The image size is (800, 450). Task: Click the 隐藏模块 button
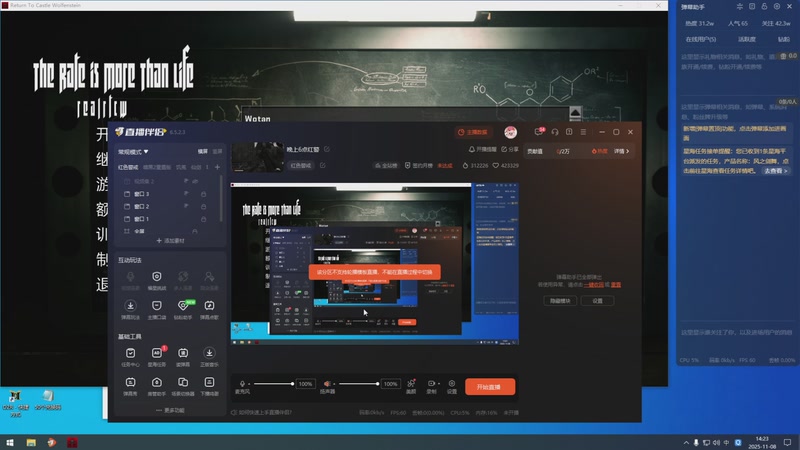[560, 301]
